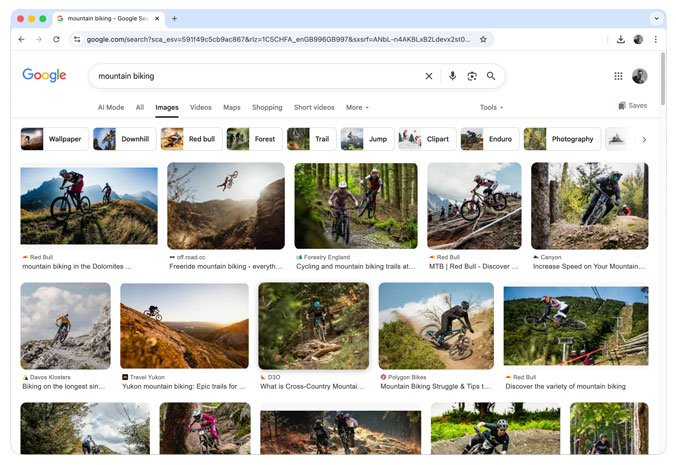Open Google Lens image search
676x465 pixels.
(472, 76)
